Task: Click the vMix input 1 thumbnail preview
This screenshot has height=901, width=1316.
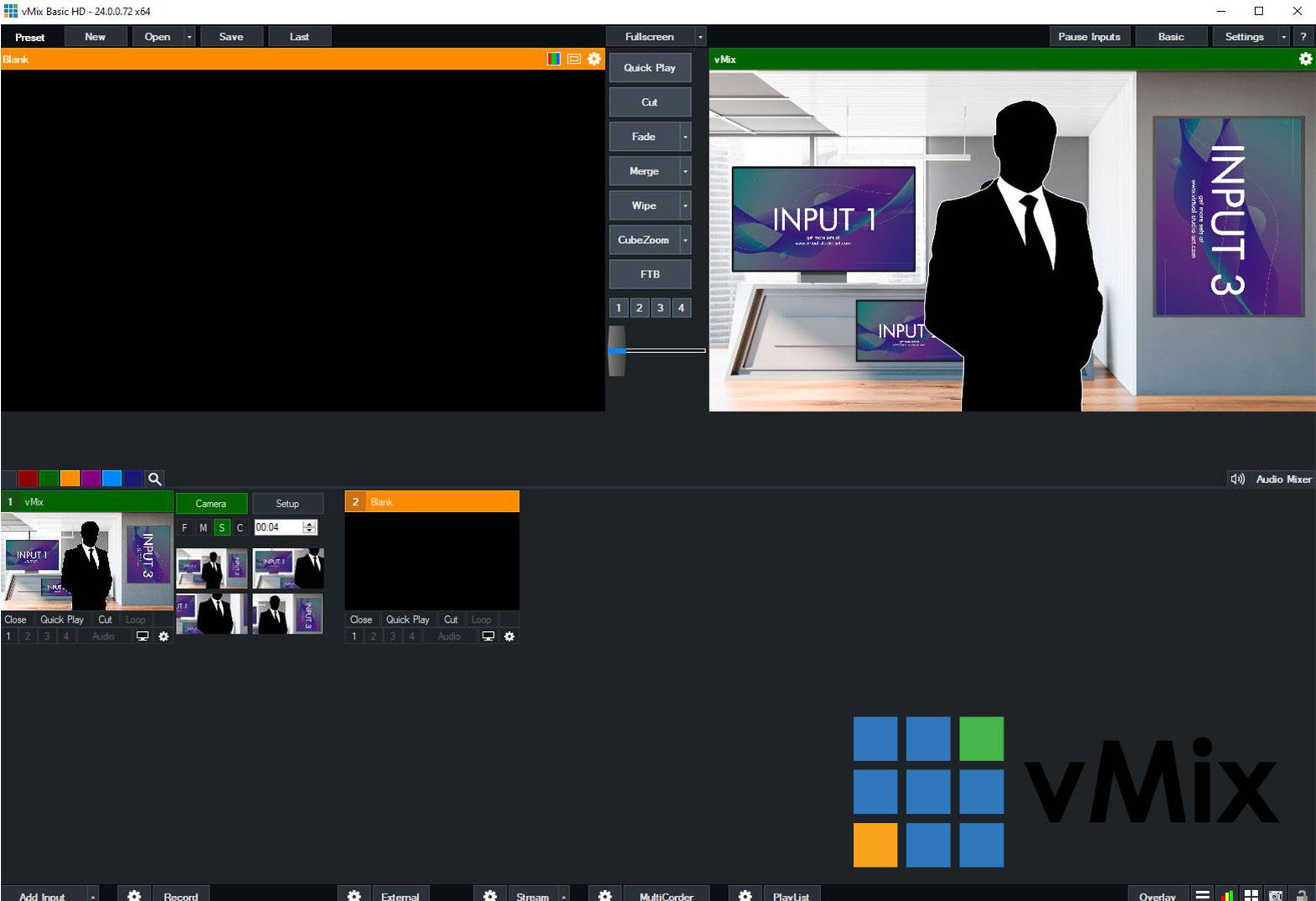Action: pyautogui.click(x=87, y=561)
